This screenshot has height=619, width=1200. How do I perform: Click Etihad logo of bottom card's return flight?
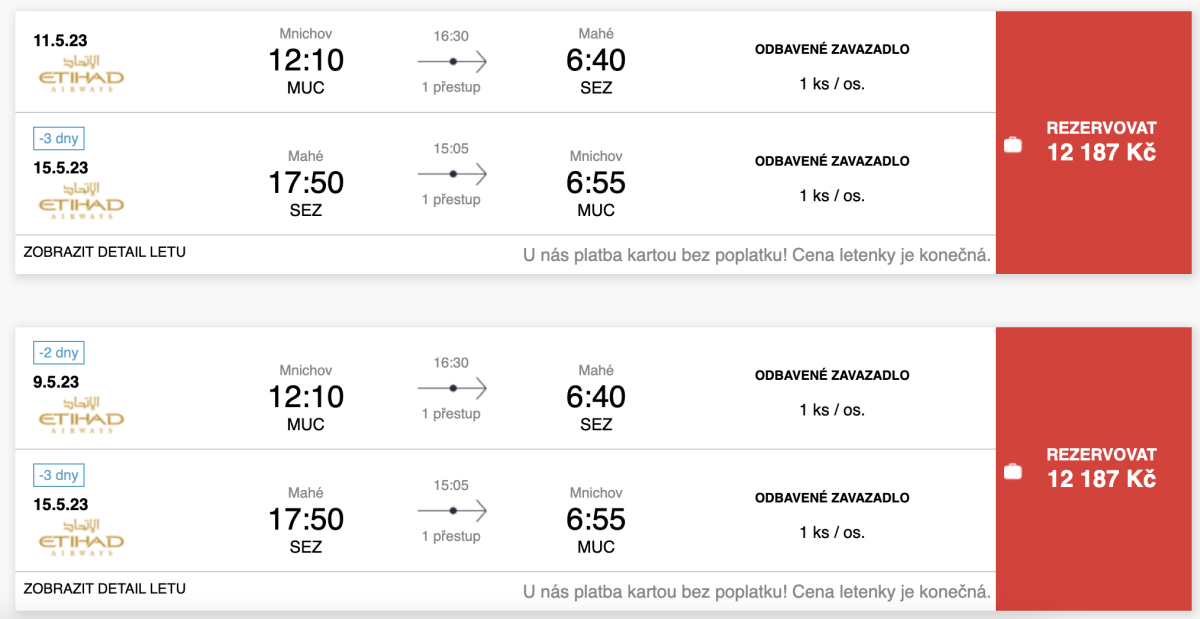(81, 538)
